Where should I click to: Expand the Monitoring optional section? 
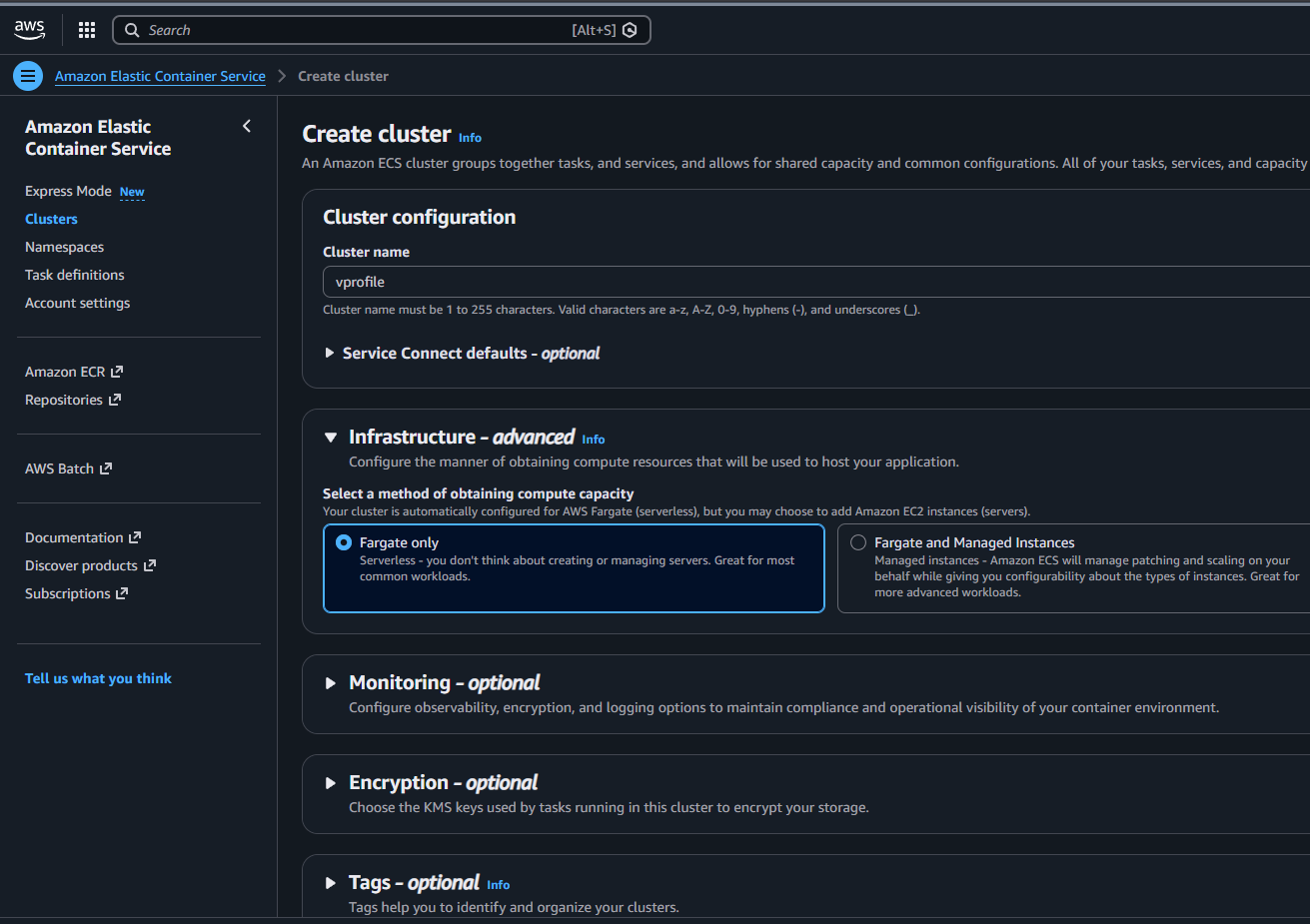pos(331,683)
